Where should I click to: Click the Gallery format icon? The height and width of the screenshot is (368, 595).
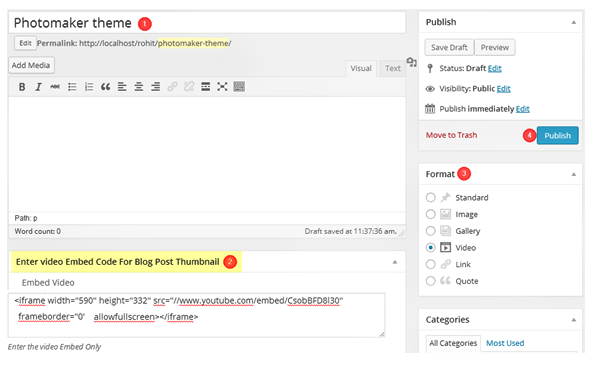[445, 231]
